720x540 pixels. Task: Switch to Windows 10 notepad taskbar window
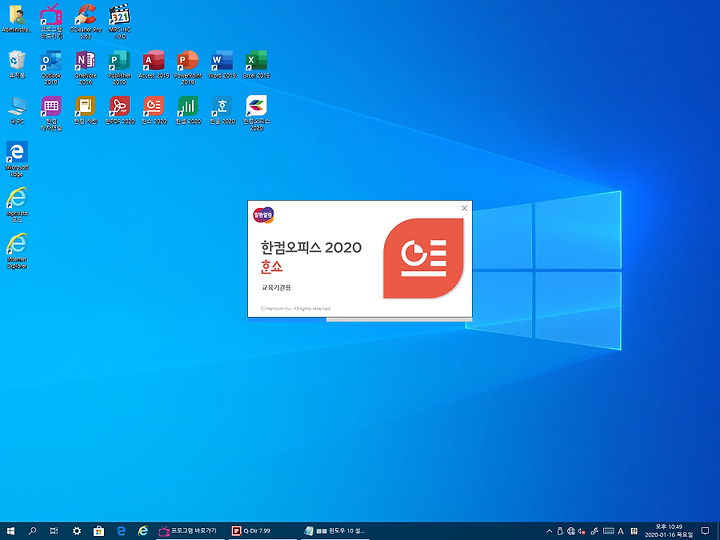tap(335, 531)
